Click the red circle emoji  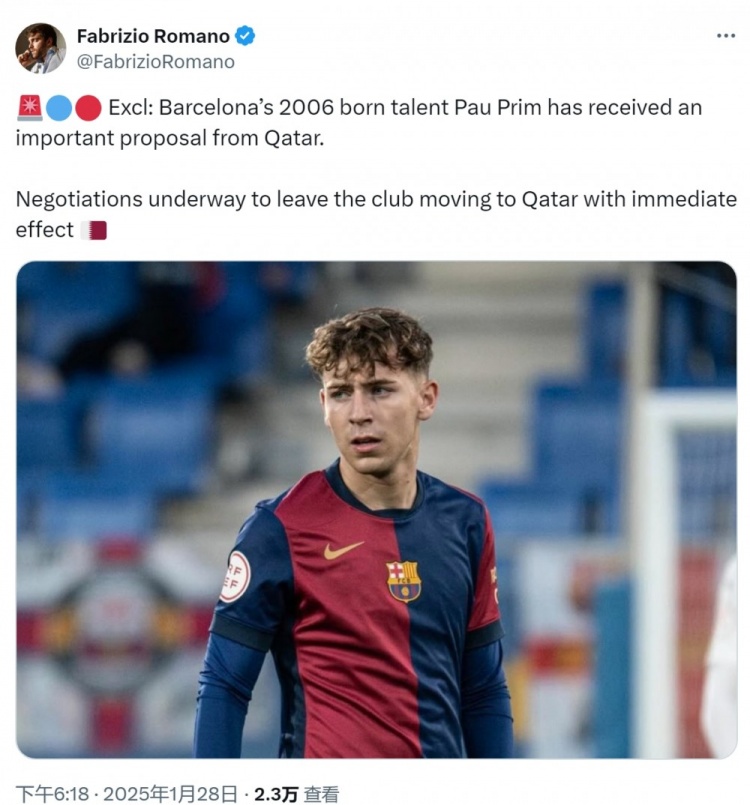(x=88, y=108)
